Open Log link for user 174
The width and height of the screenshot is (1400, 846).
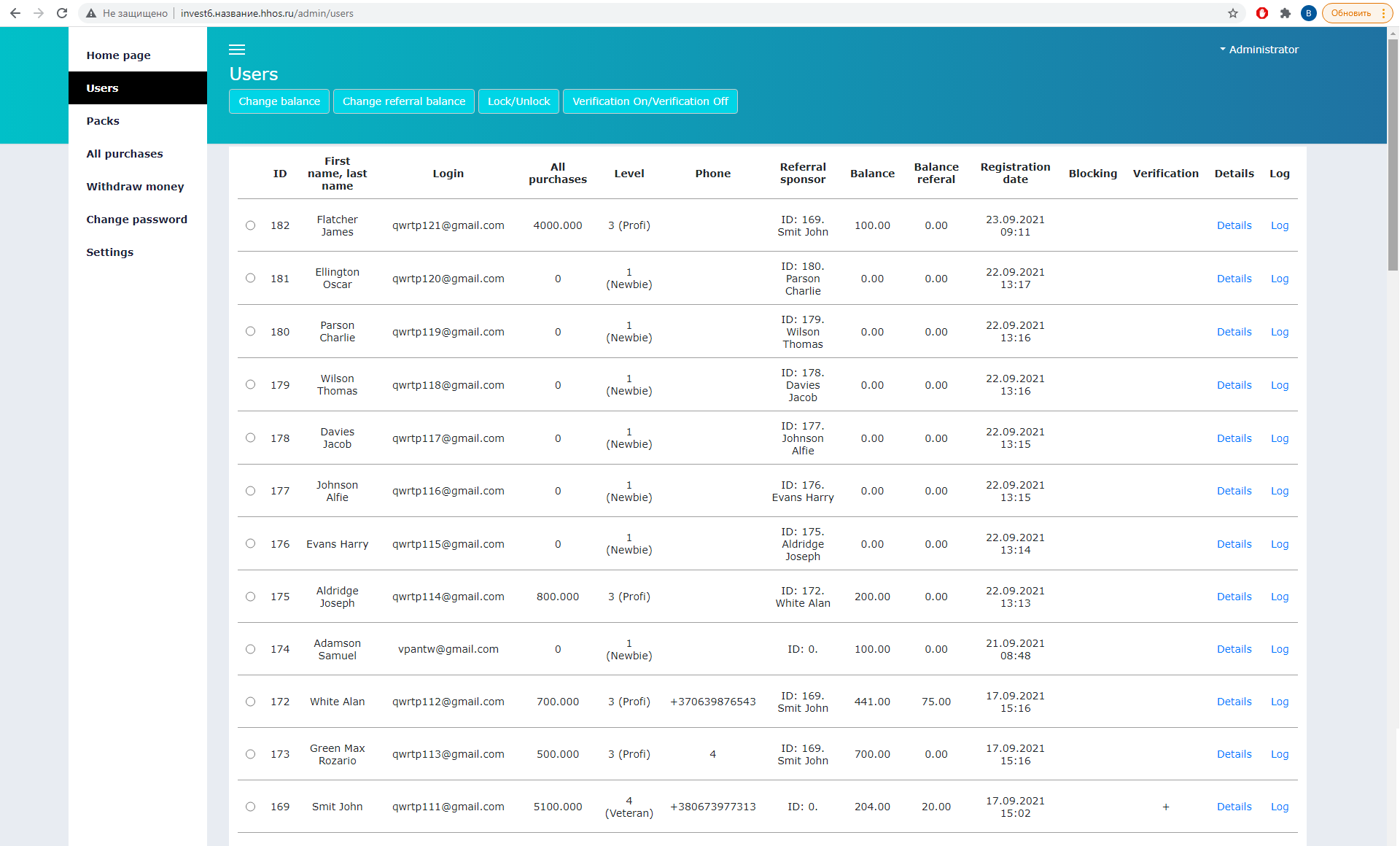(1279, 649)
